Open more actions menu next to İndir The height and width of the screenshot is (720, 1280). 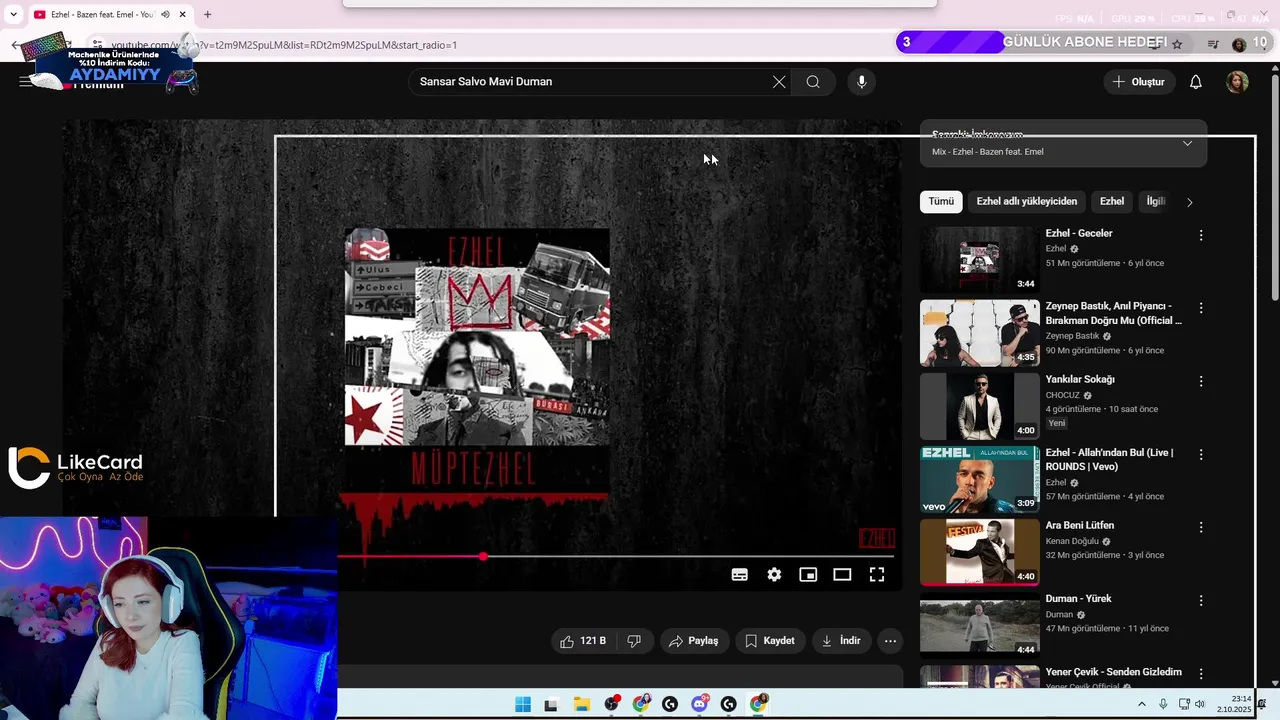point(890,641)
